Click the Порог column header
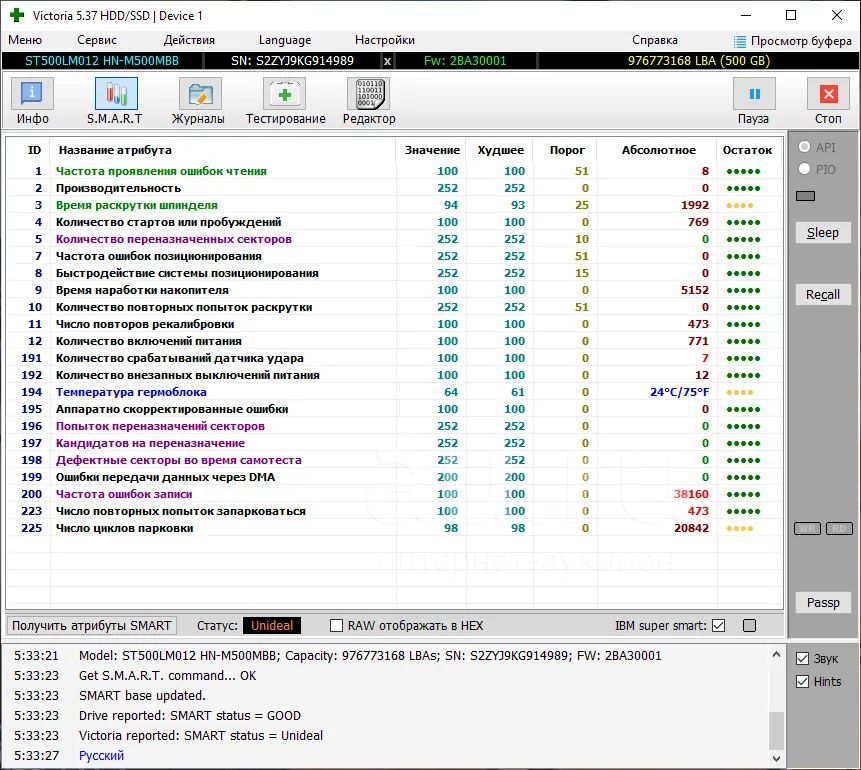The width and height of the screenshot is (861, 770). pos(567,150)
